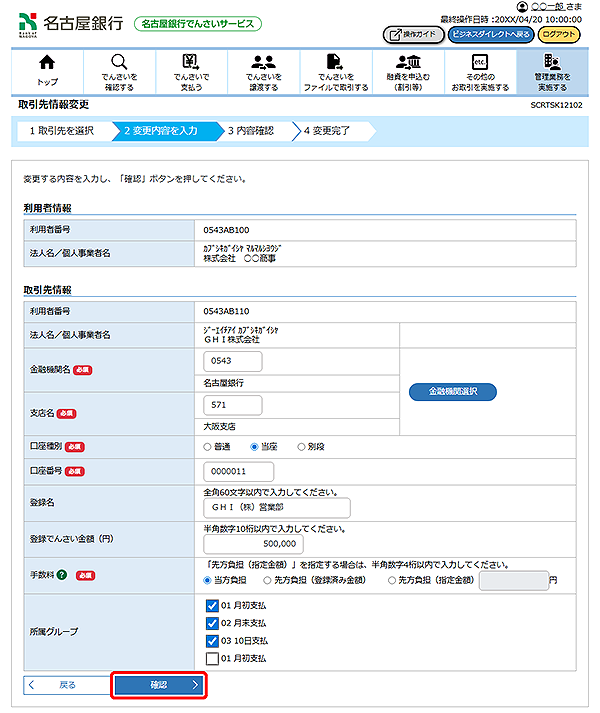Uncheck the 02 月末支払 group checkbox

pyautogui.click(x=211, y=623)
